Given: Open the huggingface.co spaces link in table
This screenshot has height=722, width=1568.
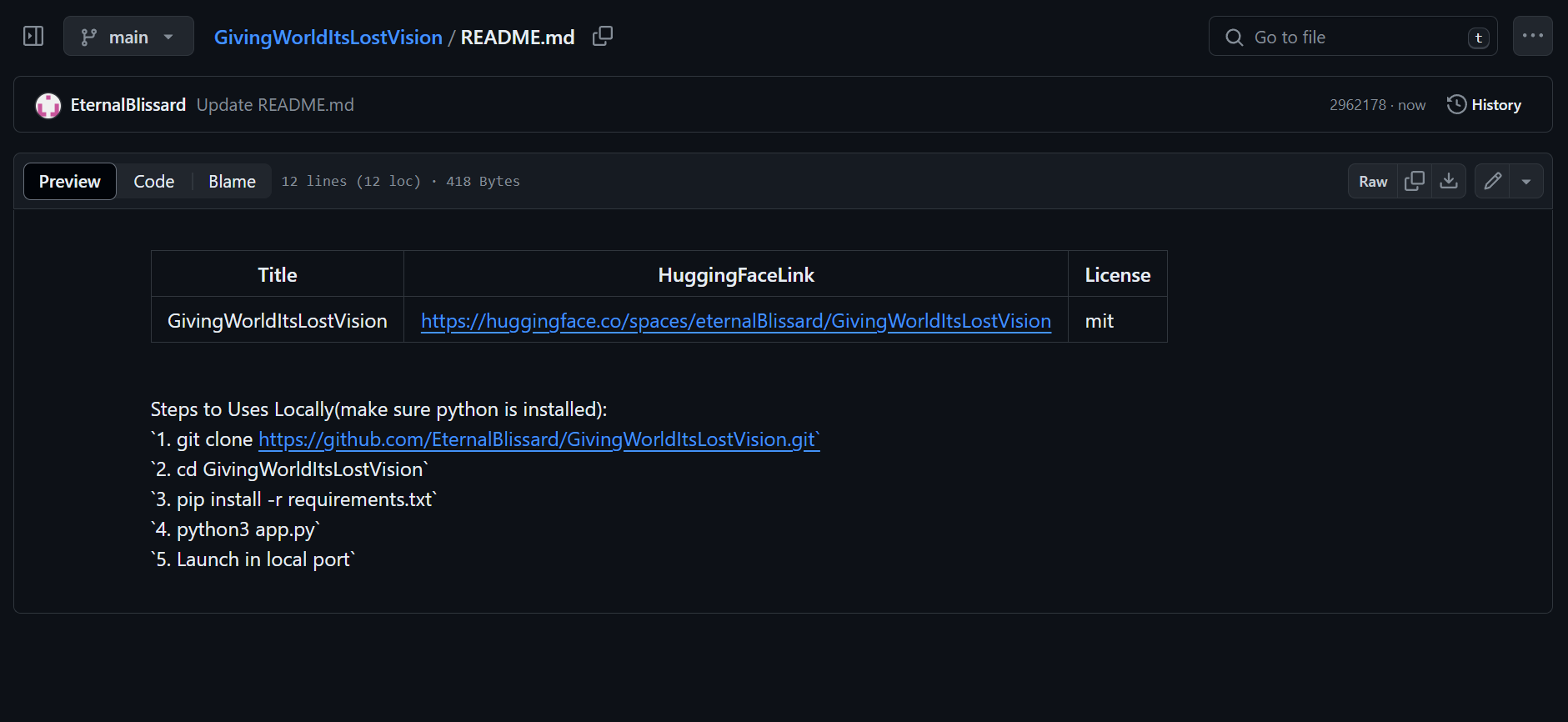Looking at the screenshot, I should coord(736,321).
